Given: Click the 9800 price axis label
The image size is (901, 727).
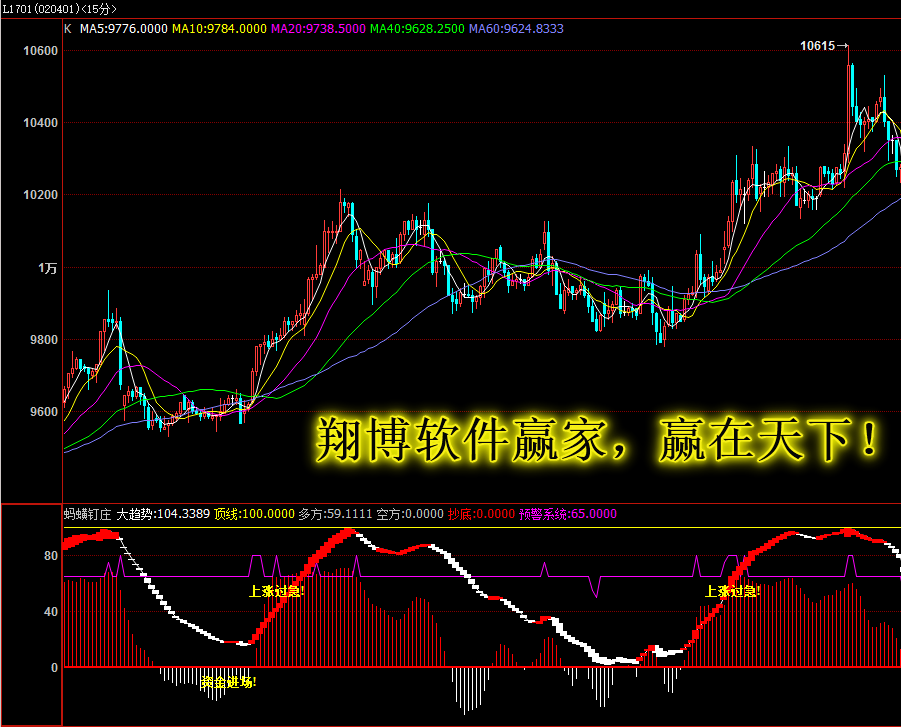Looking at the screenshot, I should (44, 340).
